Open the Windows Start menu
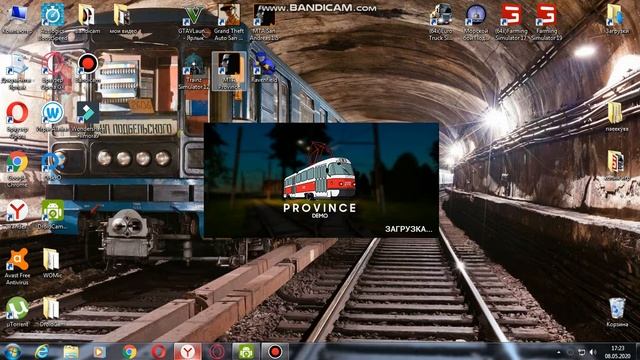Viewport: 640px width, 360px height. click(12, 351)
